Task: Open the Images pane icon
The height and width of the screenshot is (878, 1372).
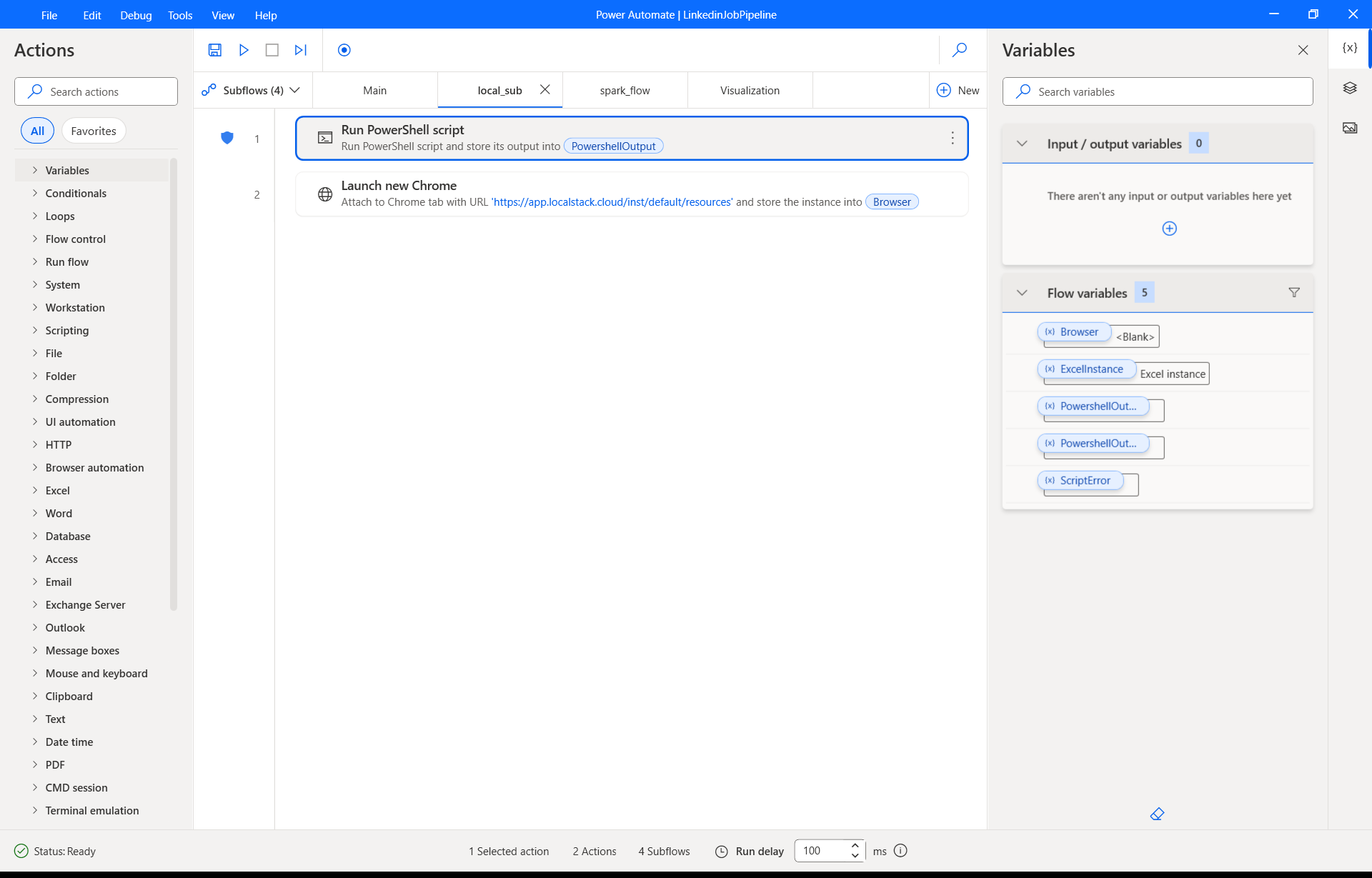Action: (x=1349, y=128)
